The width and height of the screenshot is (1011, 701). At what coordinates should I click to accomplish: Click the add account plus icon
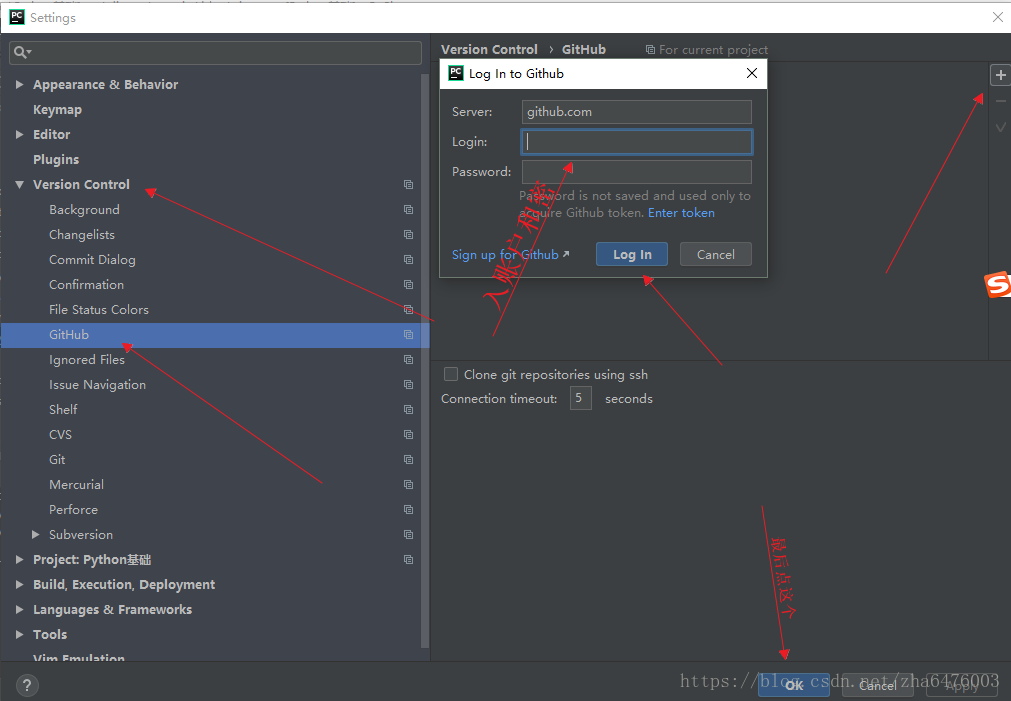[x=1000, y=75]
